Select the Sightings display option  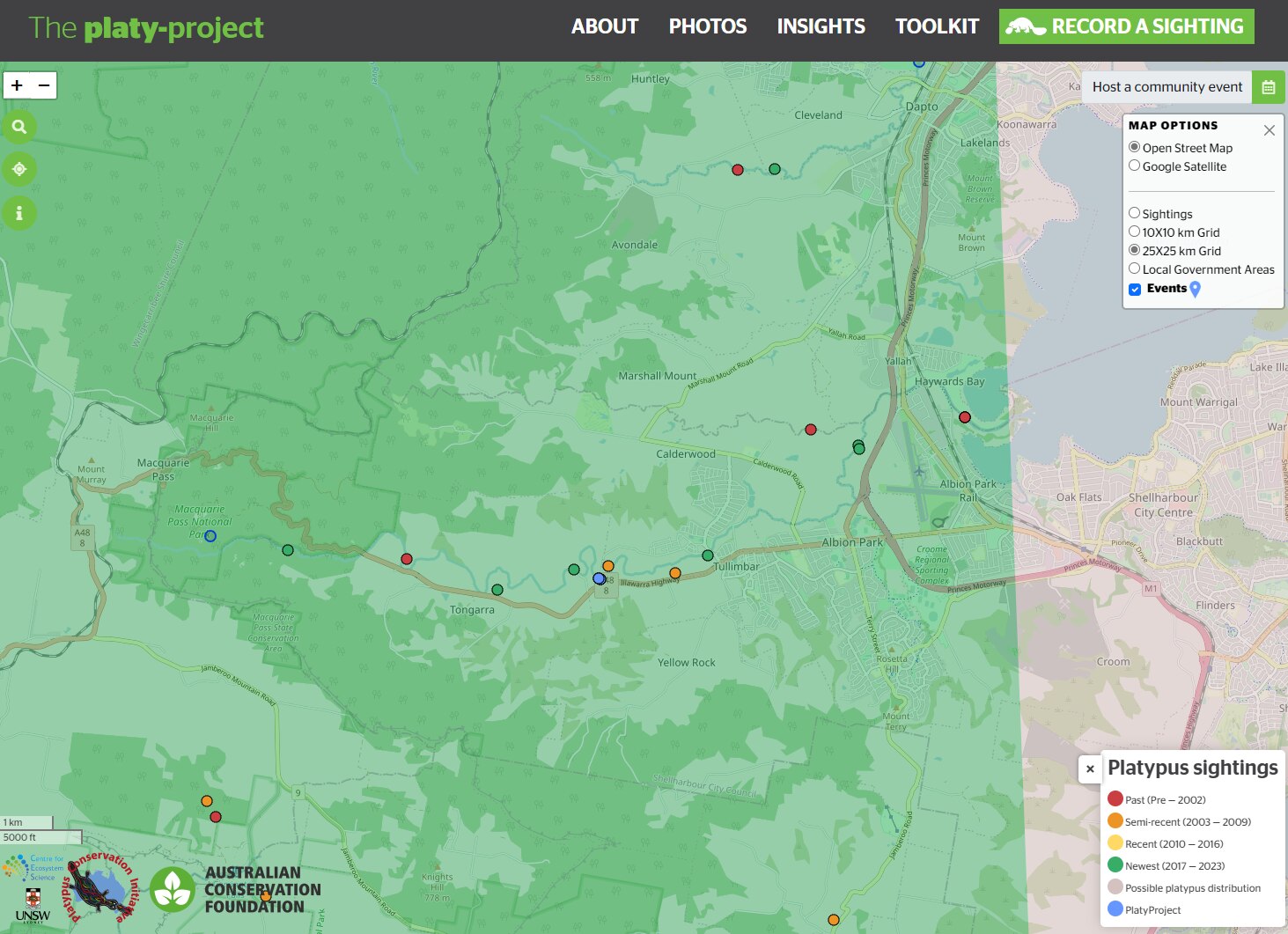(x=1134, y=212)
